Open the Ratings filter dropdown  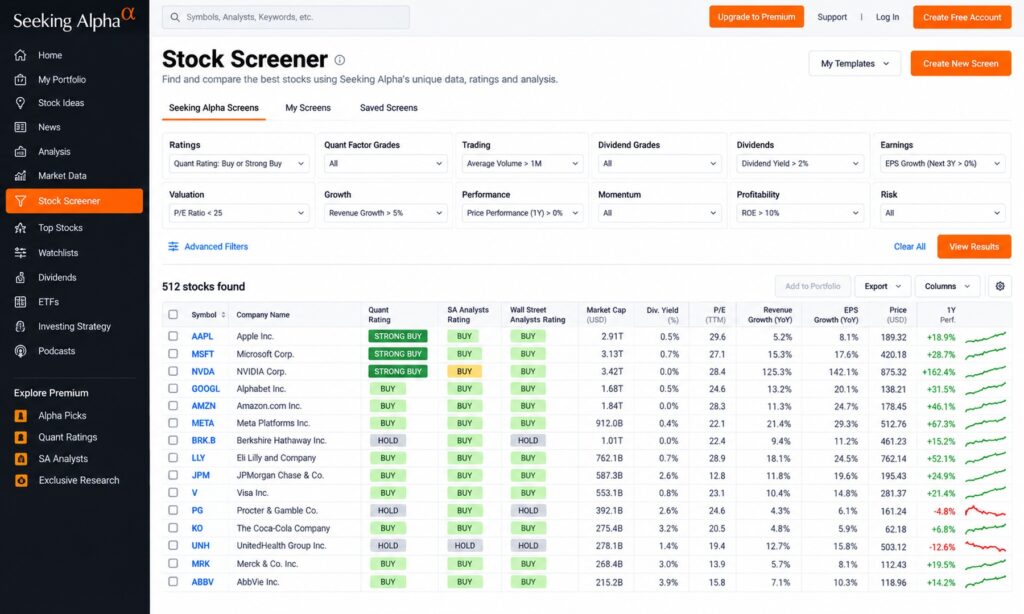point(238,164)
